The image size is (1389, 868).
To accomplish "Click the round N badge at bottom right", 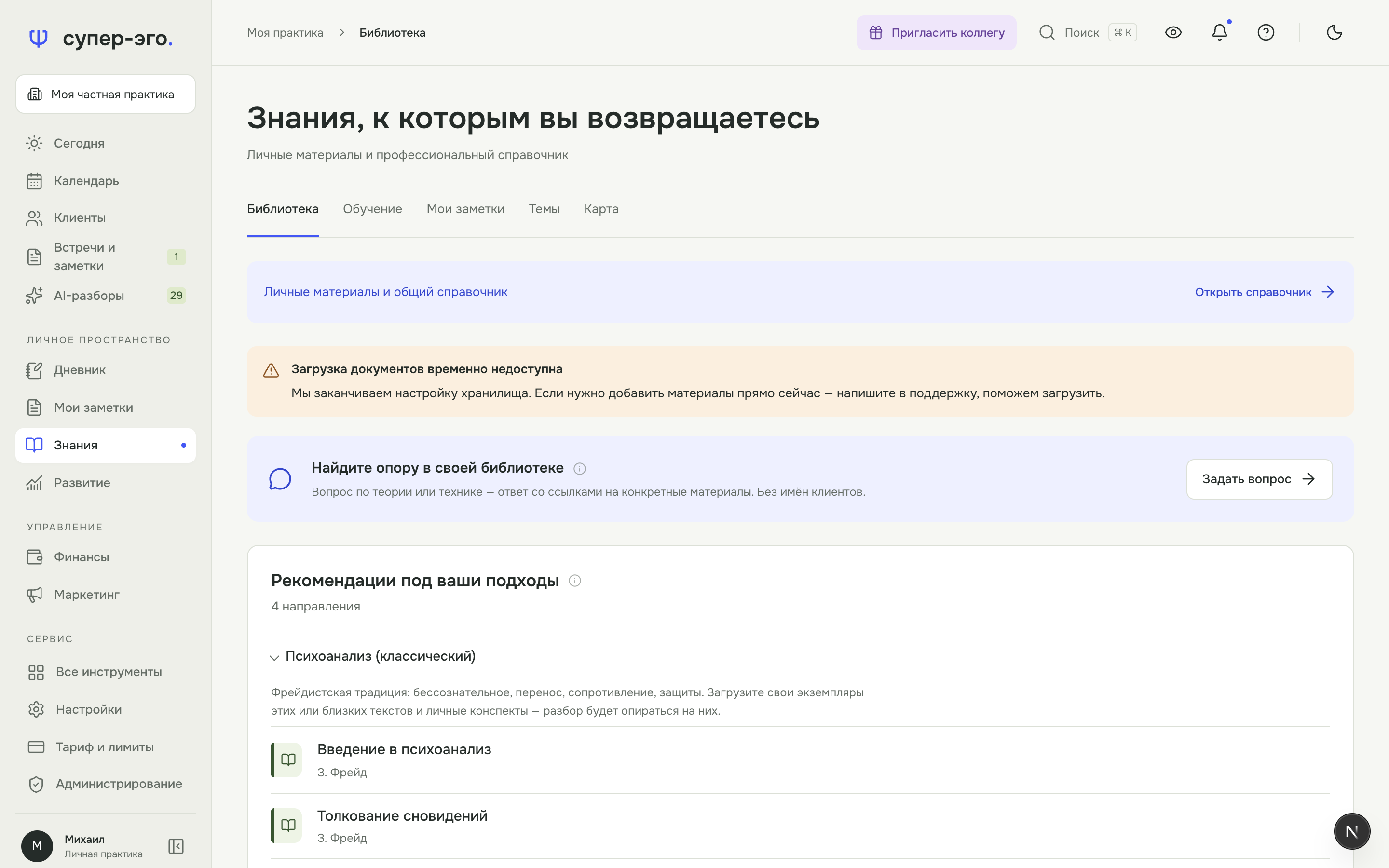I will (x=1352, y=831).
